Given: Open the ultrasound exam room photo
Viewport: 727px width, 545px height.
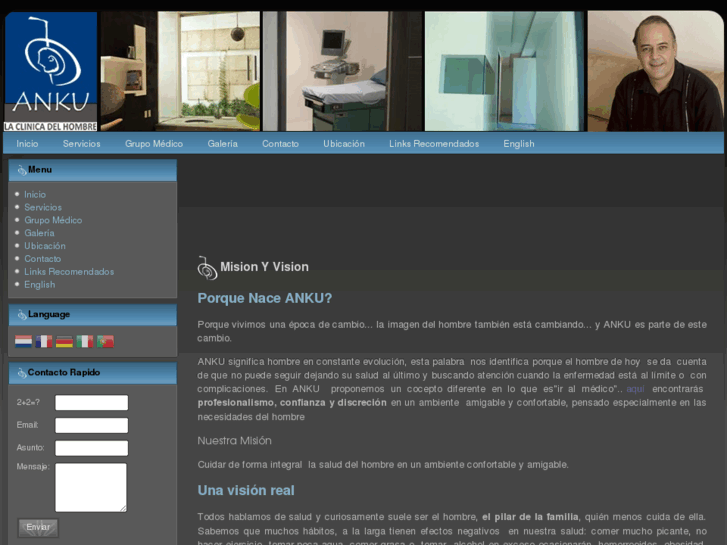Looking at the screenshot, I should click(x=342, y=71).
